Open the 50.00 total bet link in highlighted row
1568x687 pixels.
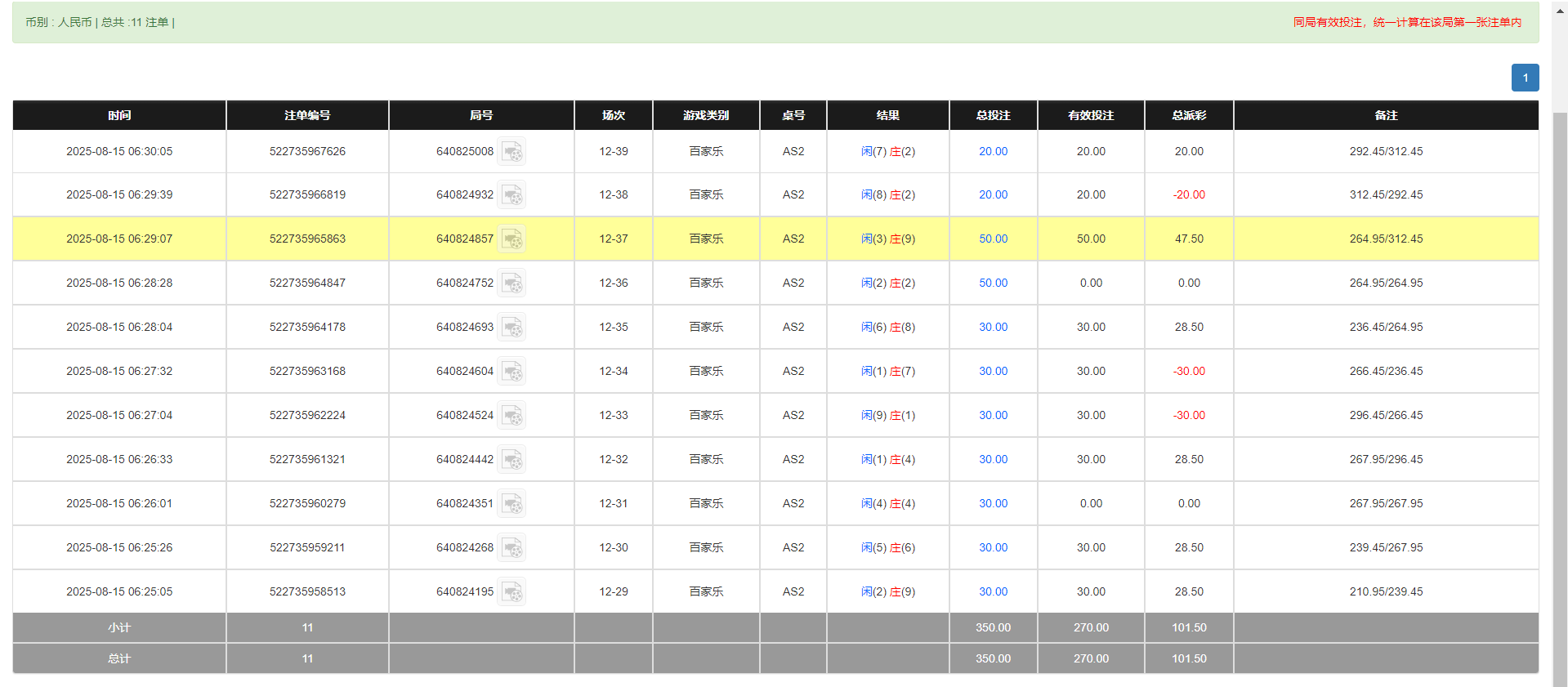993,239
